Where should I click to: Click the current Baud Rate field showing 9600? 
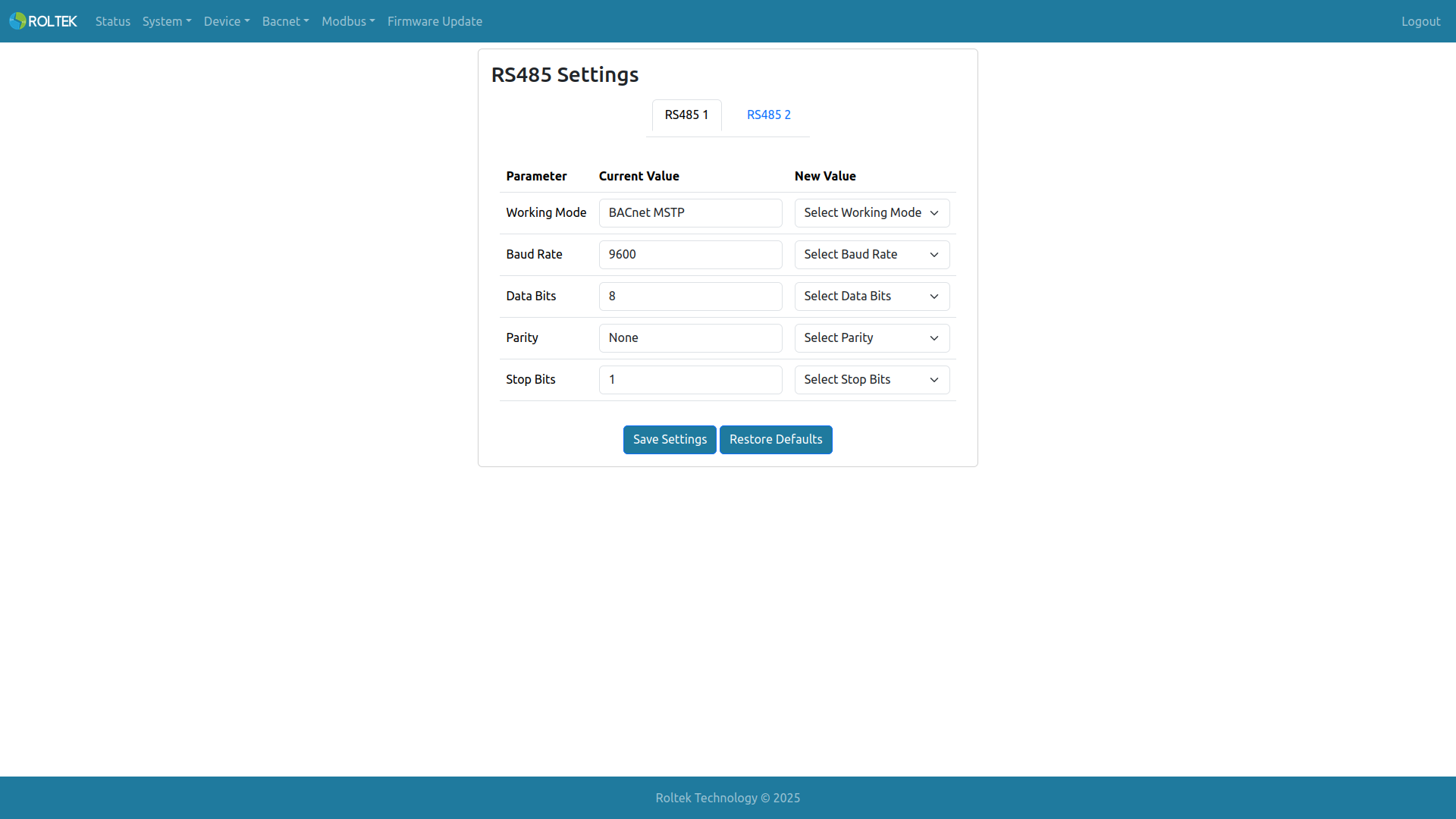690,255
